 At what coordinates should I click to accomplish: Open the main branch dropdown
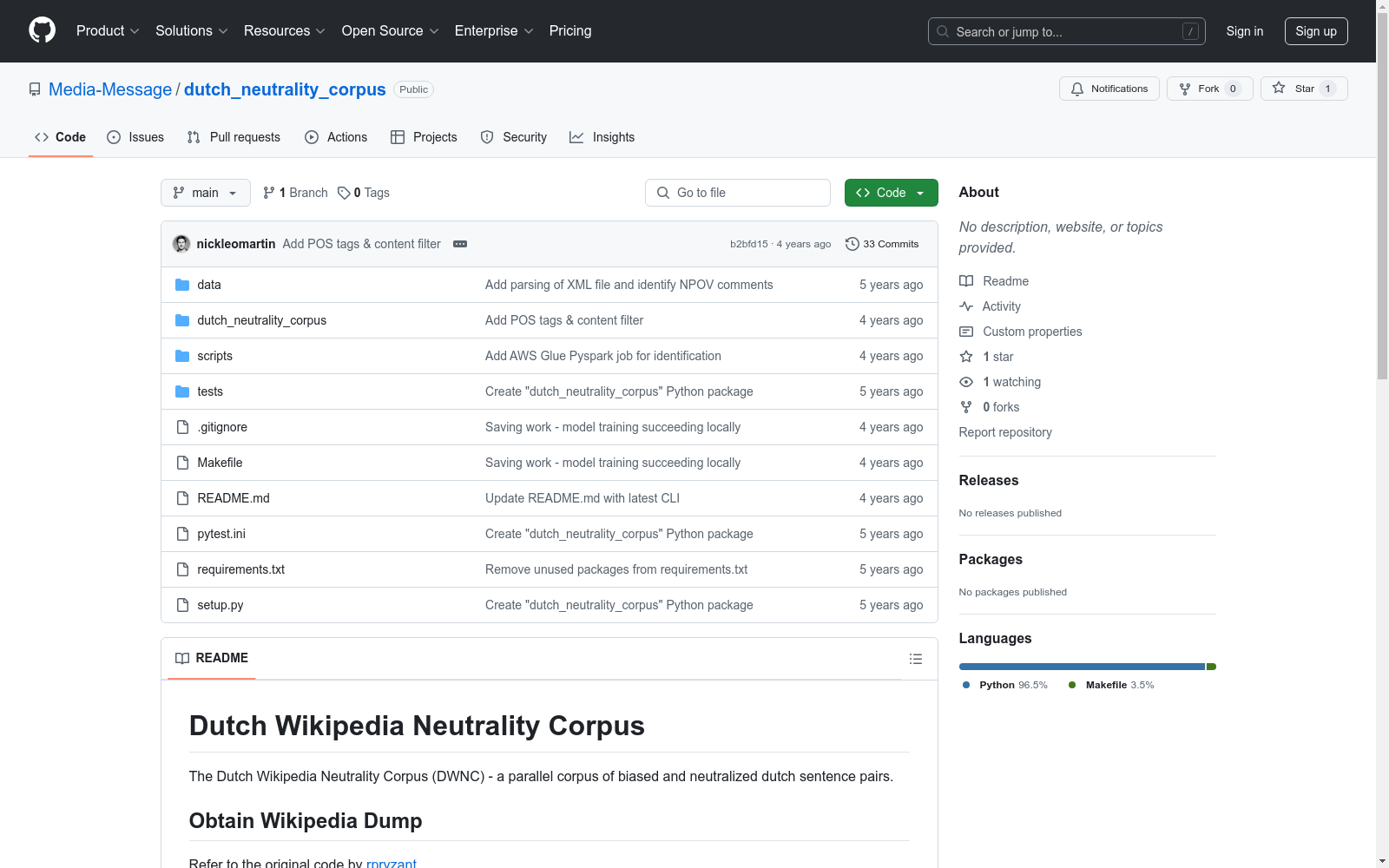pos(206,193)
